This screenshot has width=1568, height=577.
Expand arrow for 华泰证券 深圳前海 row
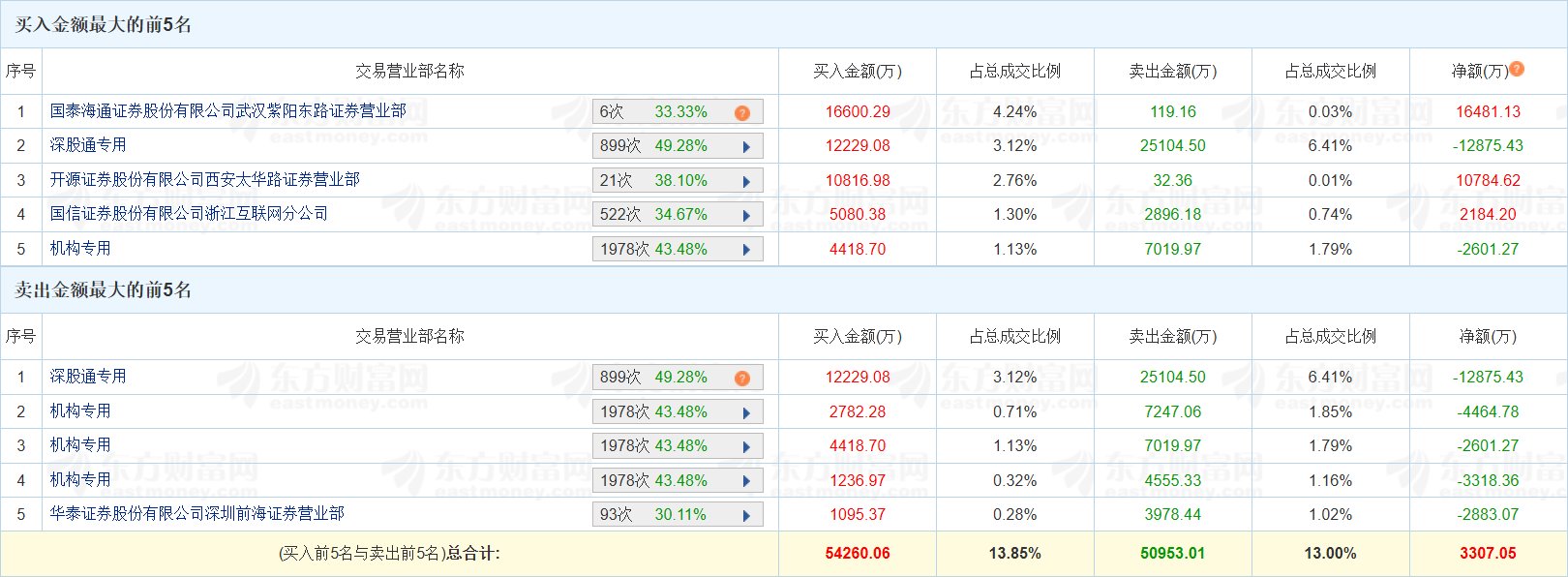746,515
